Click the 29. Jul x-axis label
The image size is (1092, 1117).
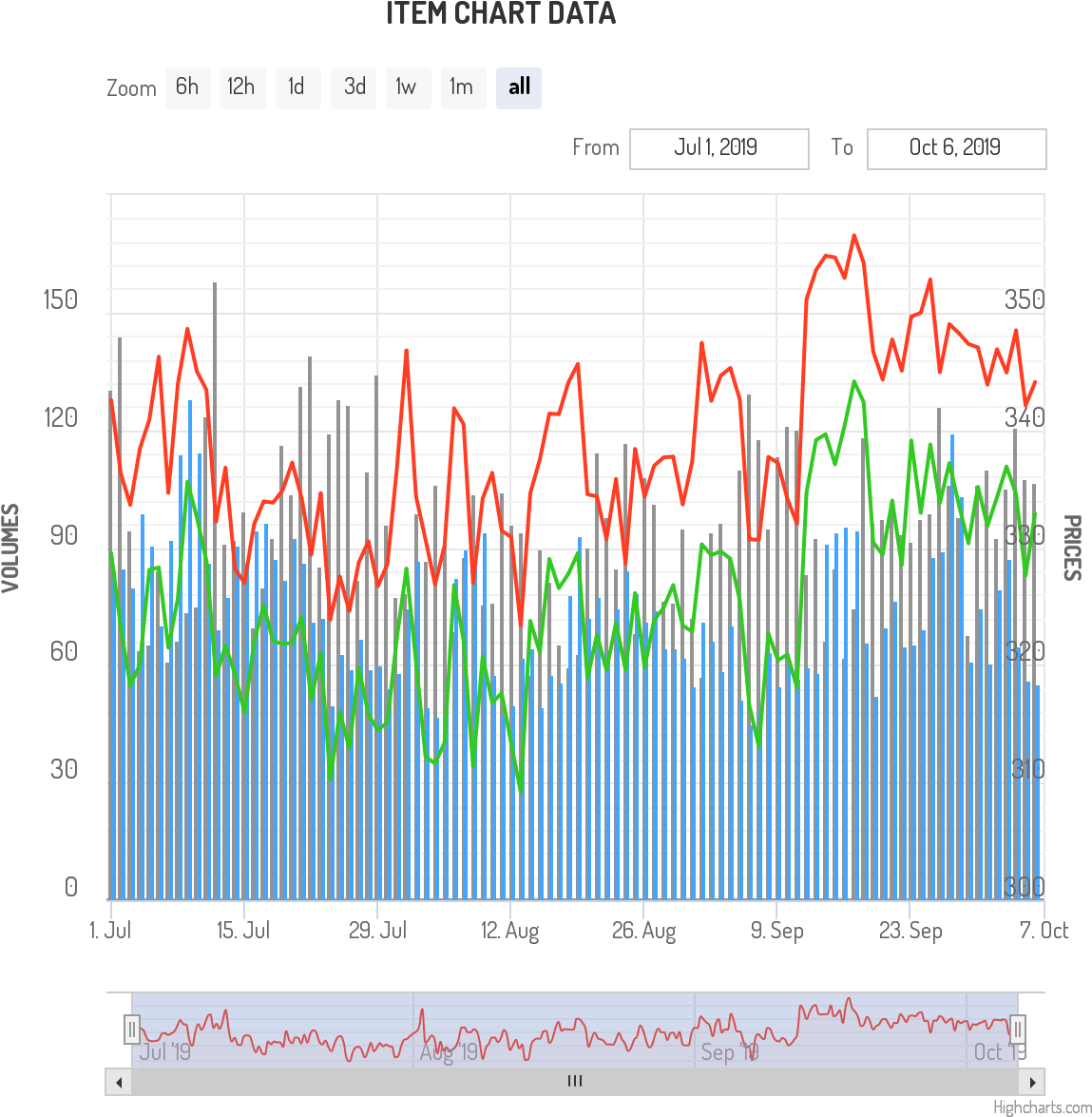point(377,931)
